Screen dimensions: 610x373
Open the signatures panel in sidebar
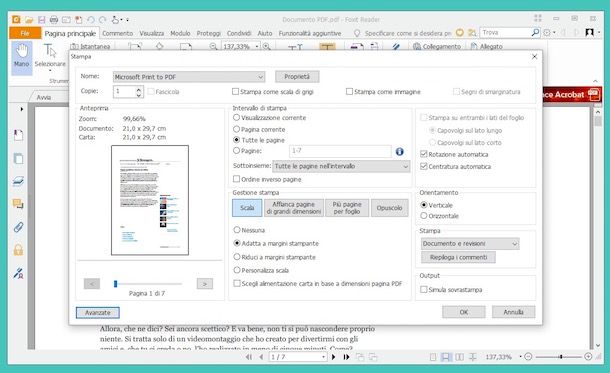coord(18,273)
